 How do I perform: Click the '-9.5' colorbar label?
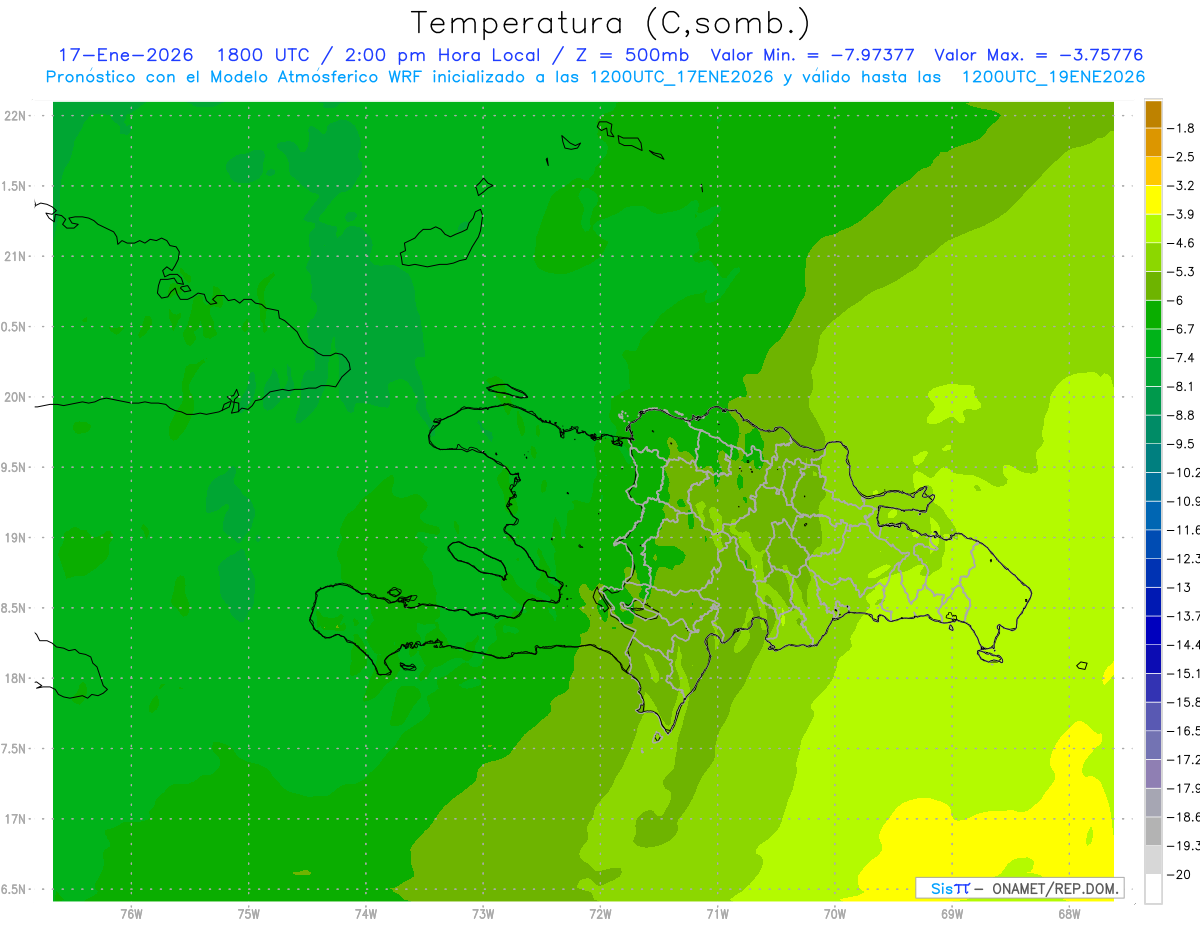coord(1181,443)
